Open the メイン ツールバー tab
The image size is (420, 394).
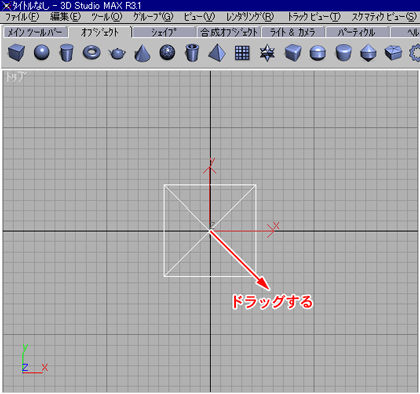(36, 32)
